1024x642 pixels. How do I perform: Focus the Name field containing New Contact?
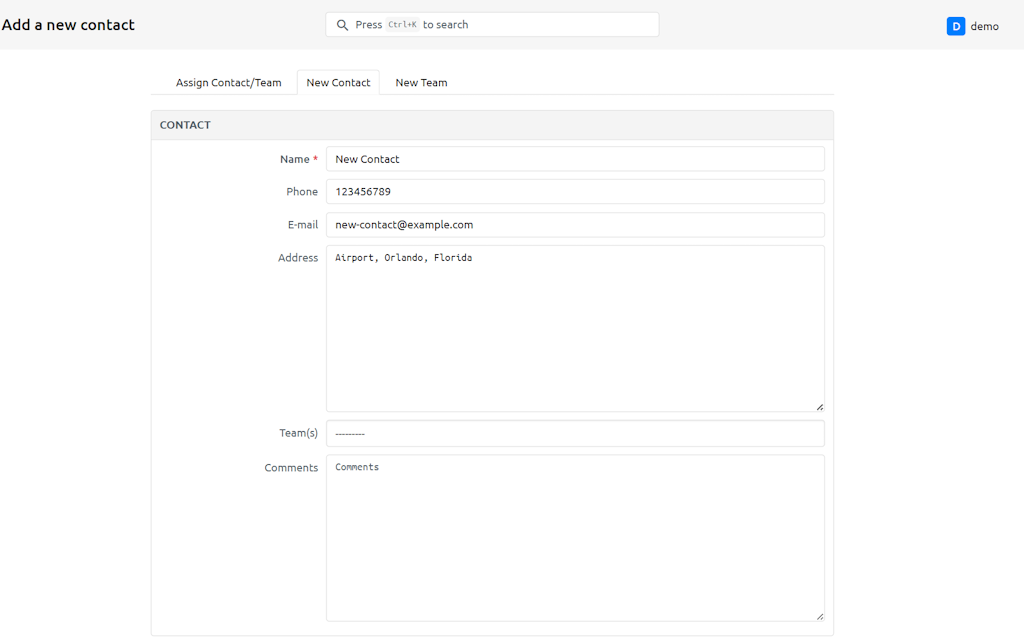tap(575, 159)
